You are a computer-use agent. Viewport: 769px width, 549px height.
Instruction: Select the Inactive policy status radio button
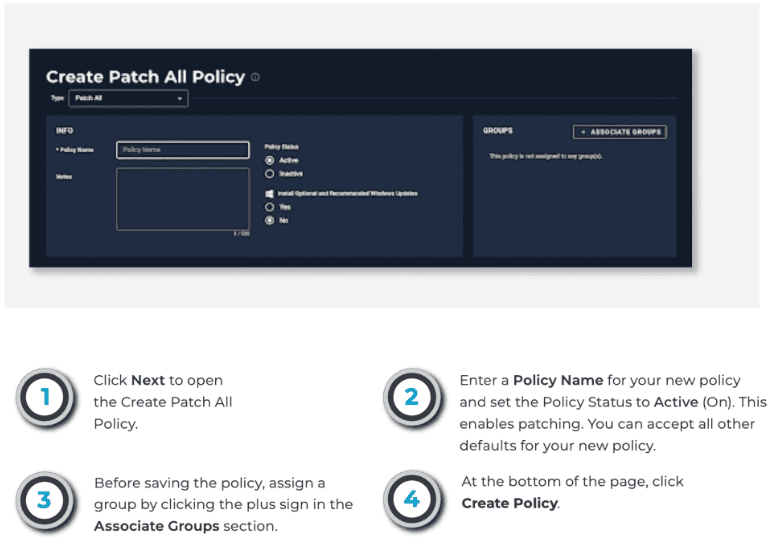[x=269, y=174]
